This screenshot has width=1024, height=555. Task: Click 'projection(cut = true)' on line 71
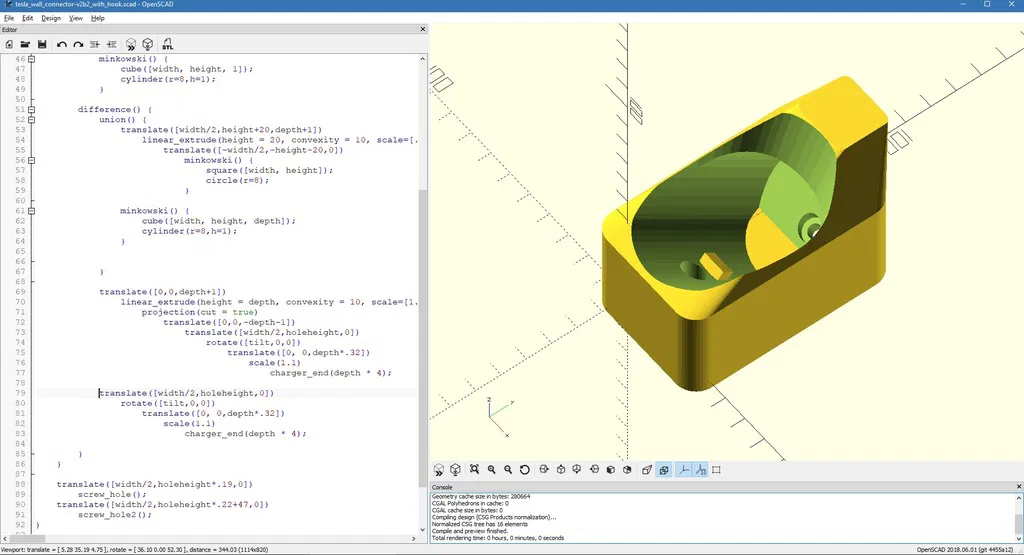point(199,312)
